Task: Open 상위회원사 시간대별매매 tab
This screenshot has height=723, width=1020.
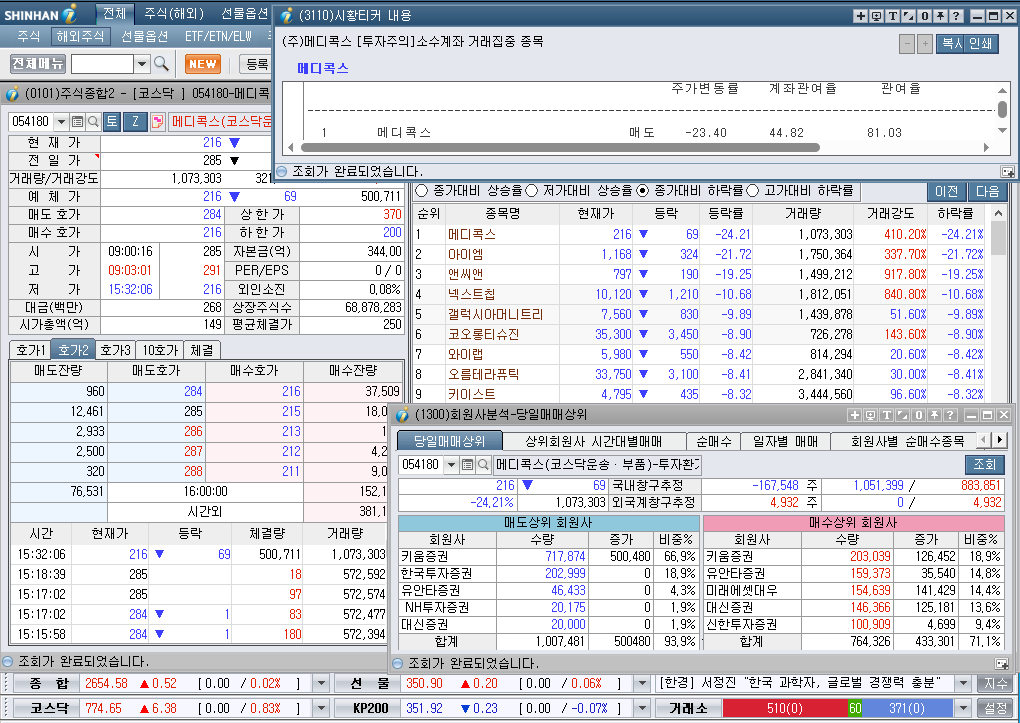Action: (x=594, y=441)
